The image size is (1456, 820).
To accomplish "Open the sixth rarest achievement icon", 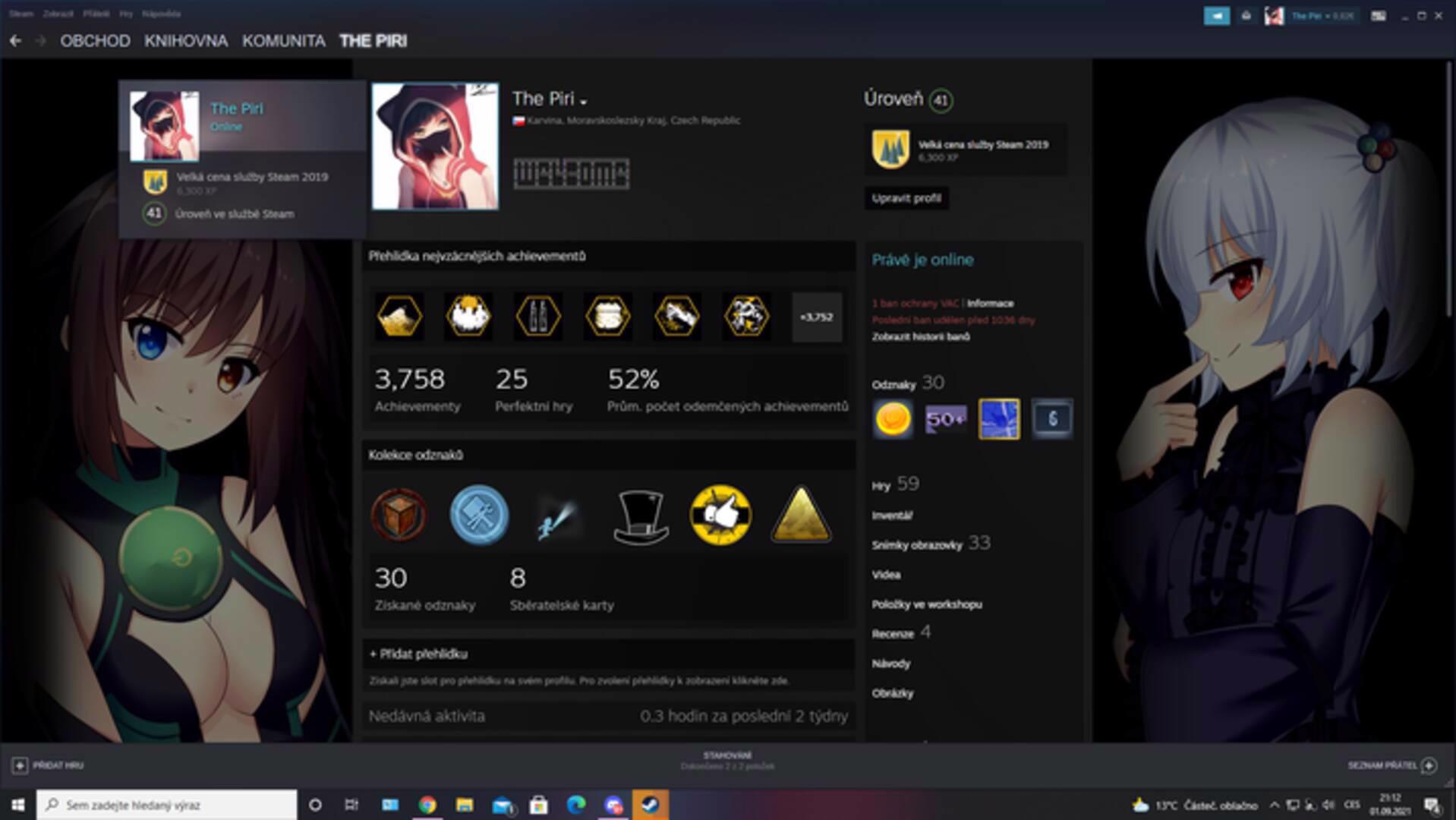I will pos(747,317).
